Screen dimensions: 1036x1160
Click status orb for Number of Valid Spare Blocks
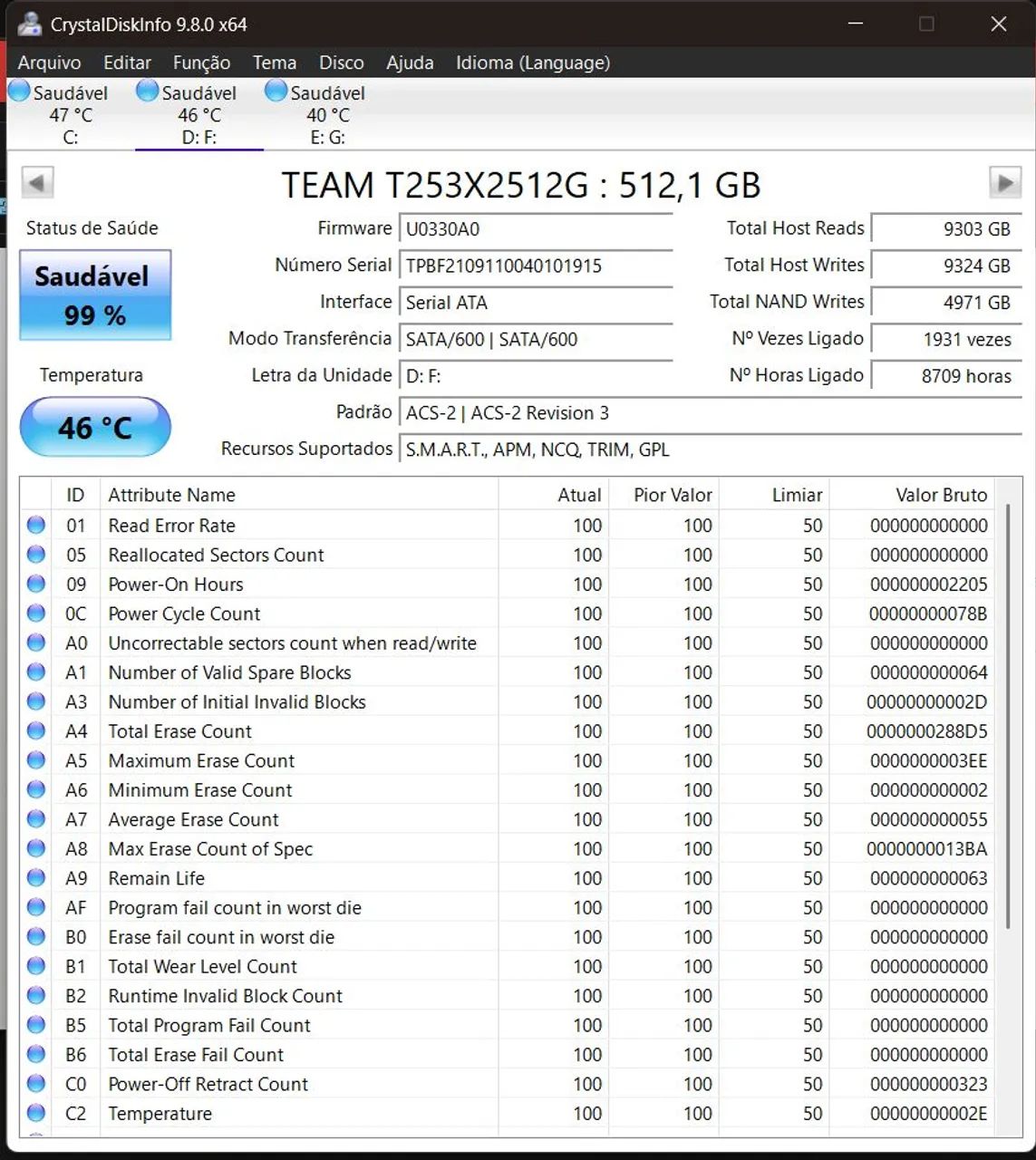[x=36, y=672]
